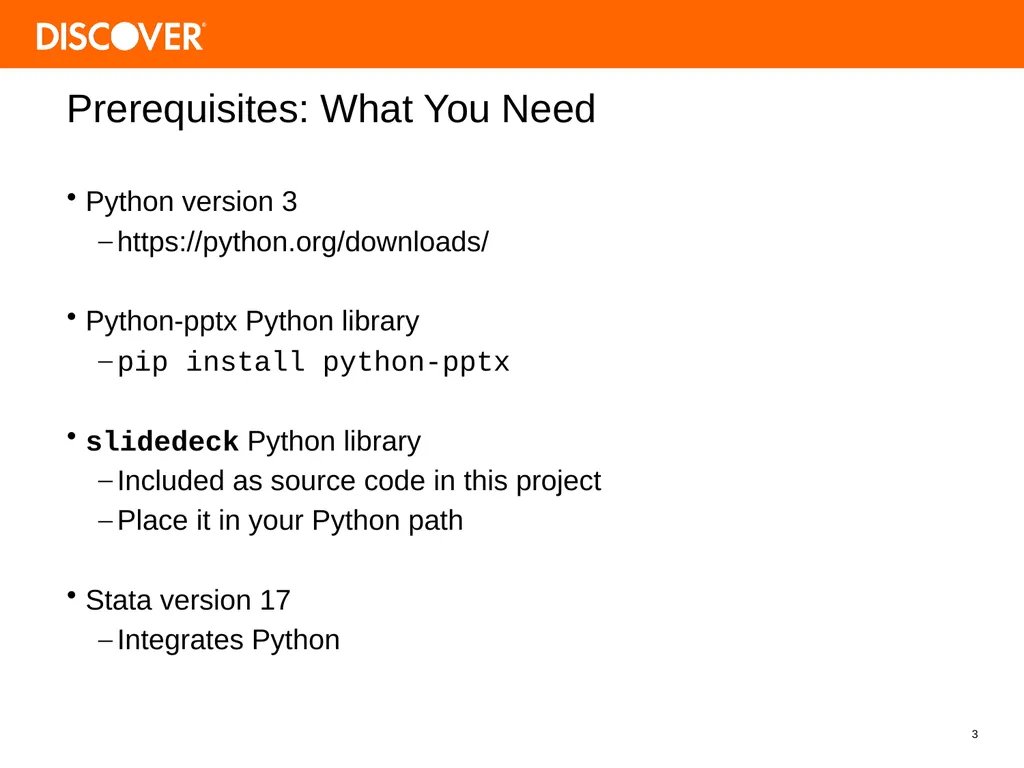Select the 'Python version 3' bullet
This screenshot has height=768, width=1024.
(x=191, y=202)
